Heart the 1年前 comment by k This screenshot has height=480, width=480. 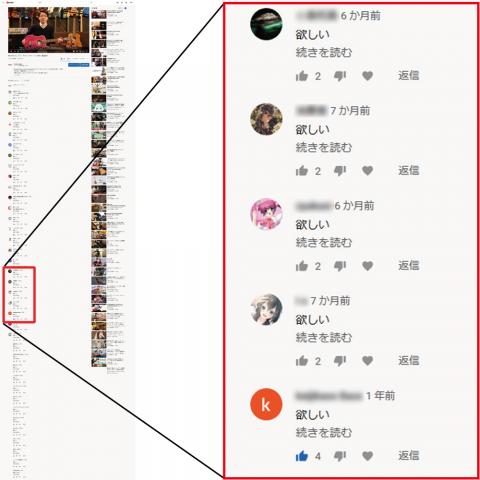click(367, 456)
